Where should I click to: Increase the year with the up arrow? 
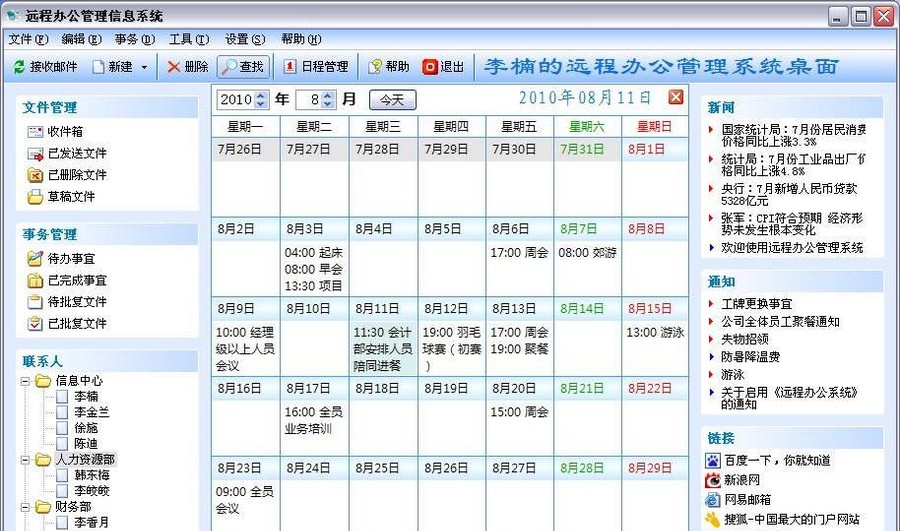tap(261, 95)
